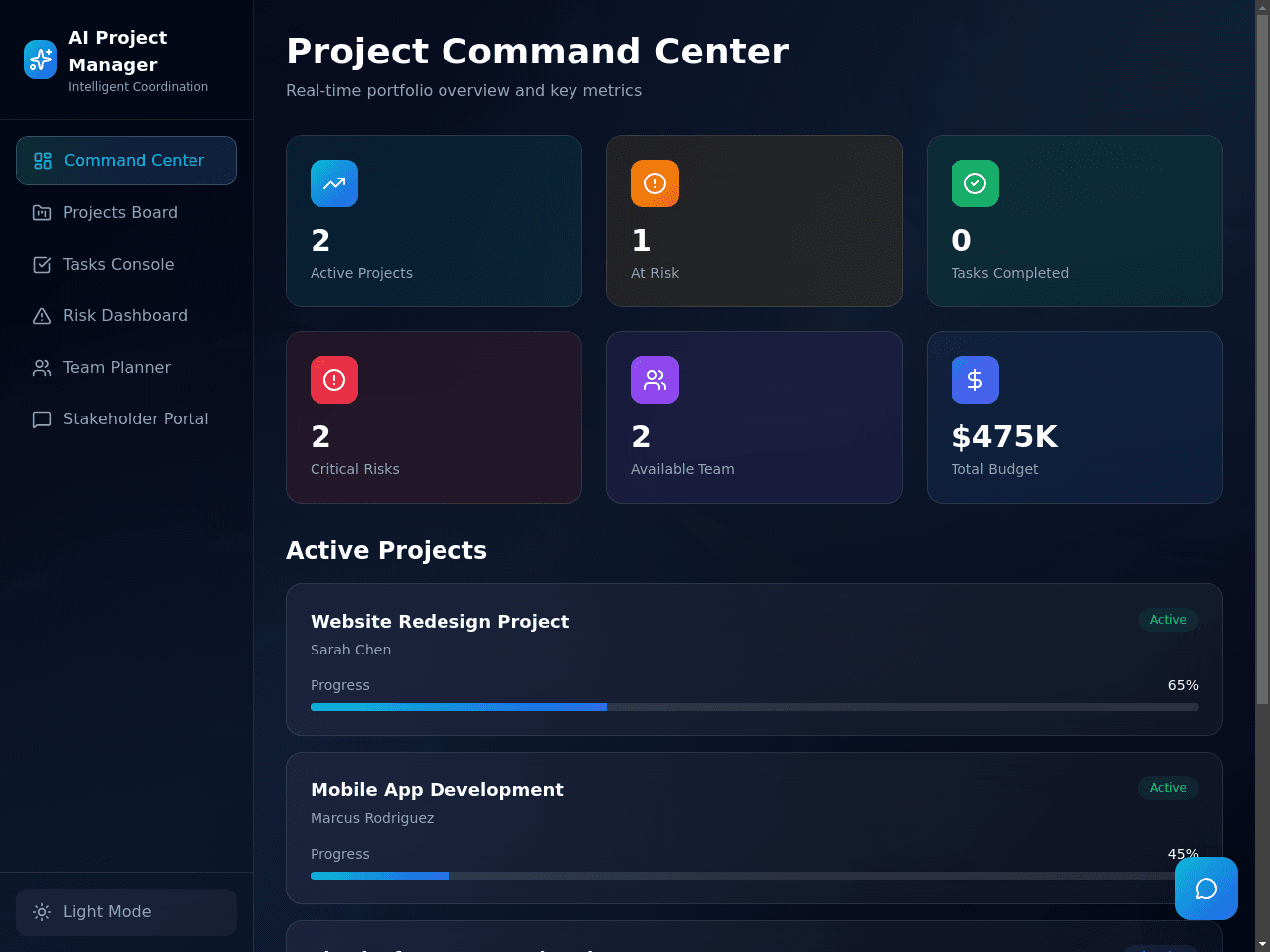This screenshot has height=952, width=1270.
Task: Click the Sarah Chen owner name
Action: (350, 650)
